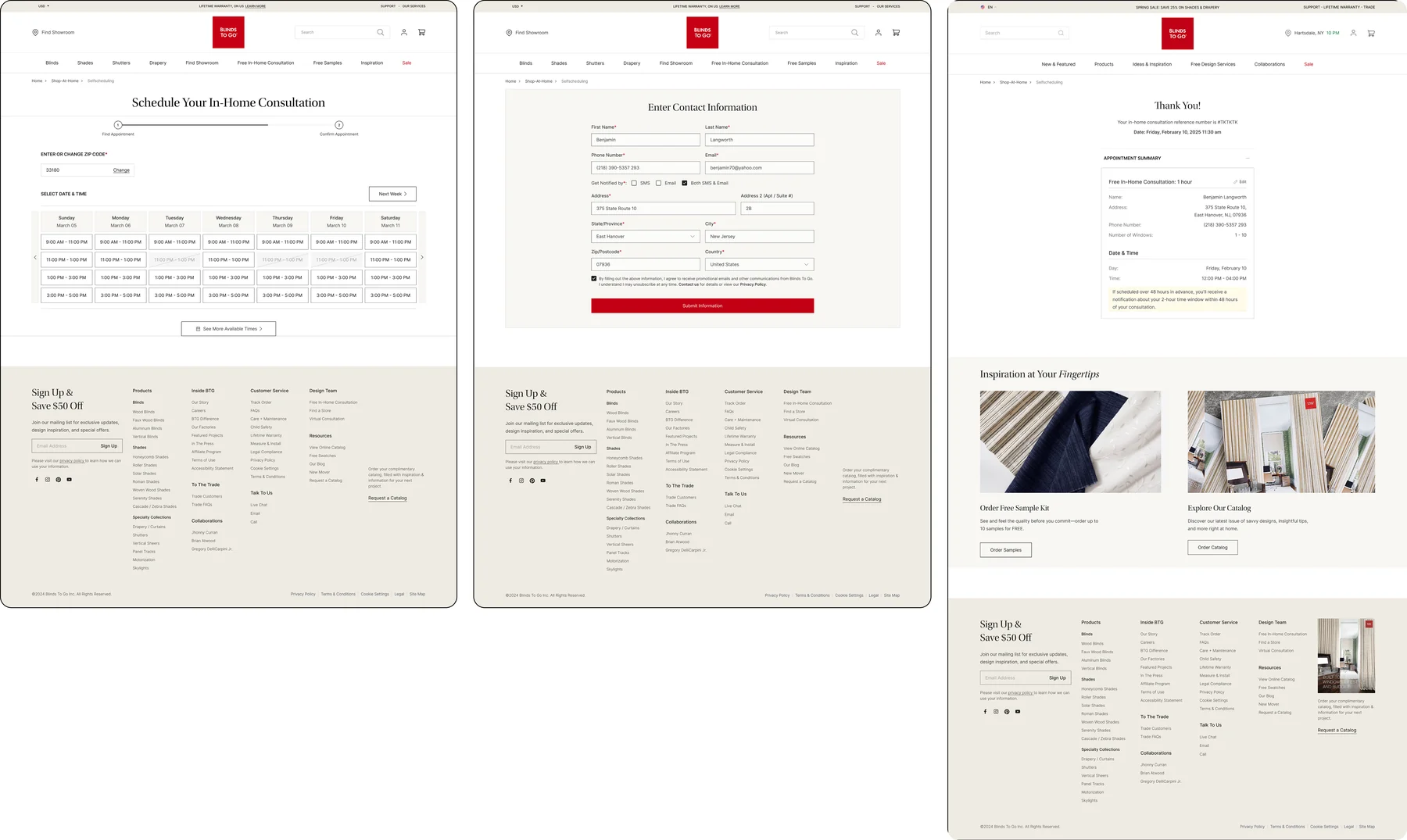Click fabric swatches image above Order Free Sample Kit
The height and width of the screenshot is (840, 1407).
[x=1070, y=442]
